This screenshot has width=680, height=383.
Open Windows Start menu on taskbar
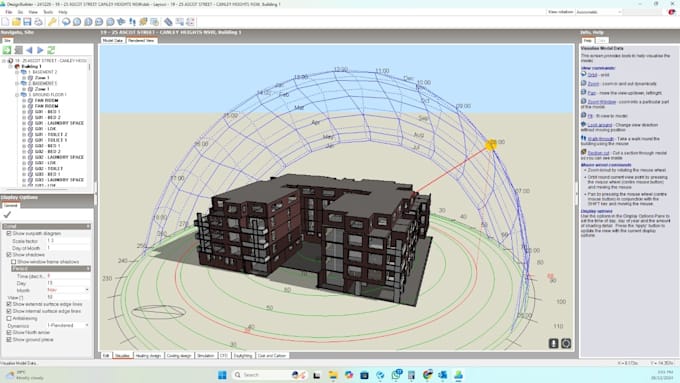pos(222,375)
